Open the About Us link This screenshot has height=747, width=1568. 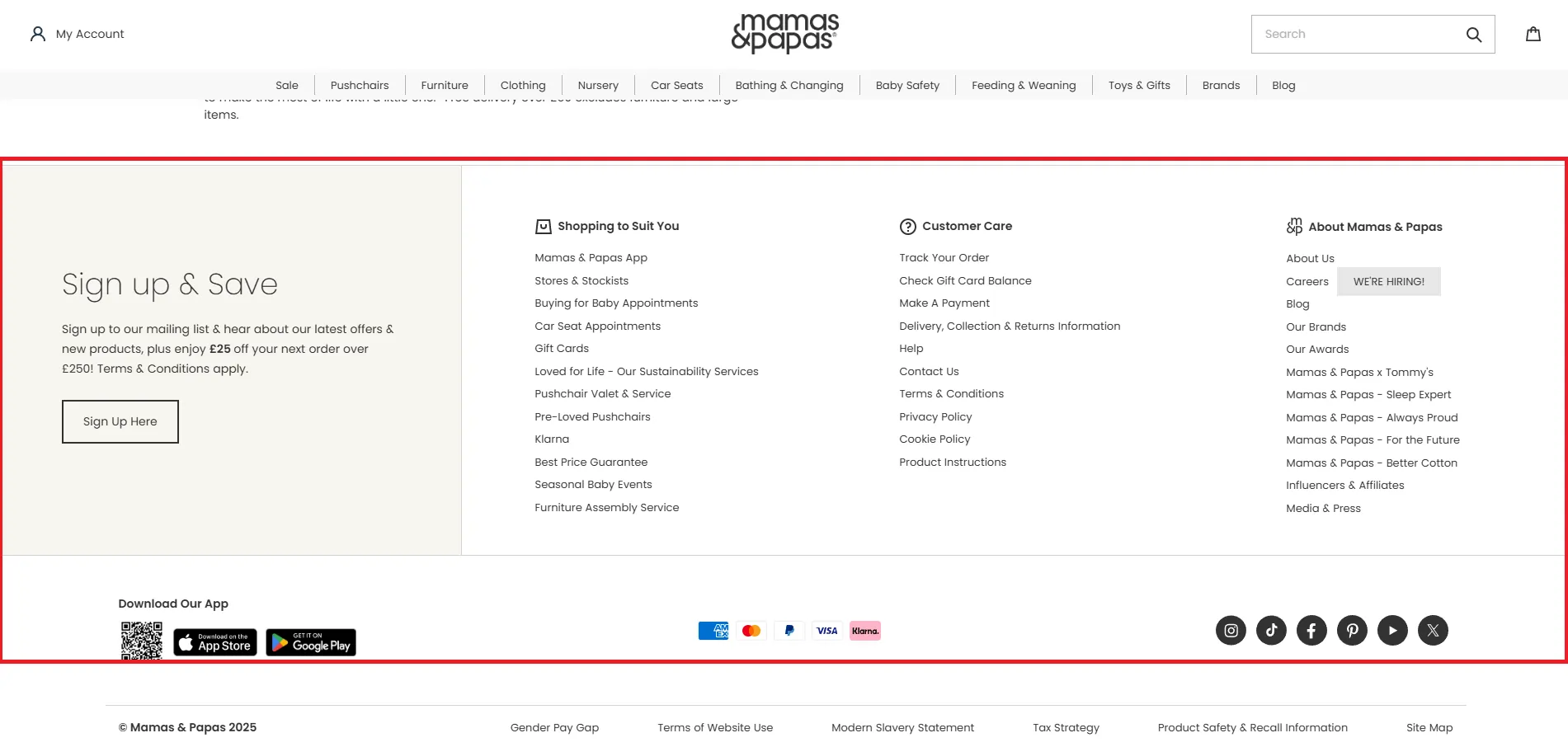point(1310,259)
